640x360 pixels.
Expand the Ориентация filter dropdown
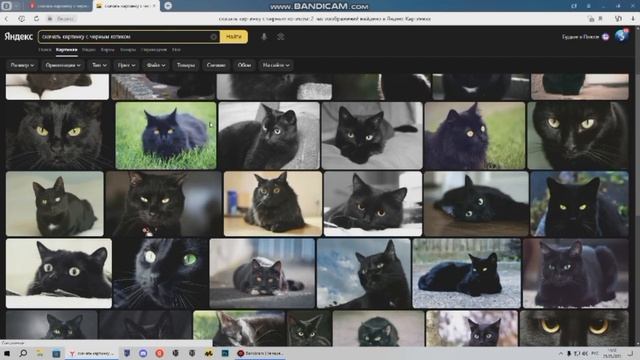pos(63,65)
